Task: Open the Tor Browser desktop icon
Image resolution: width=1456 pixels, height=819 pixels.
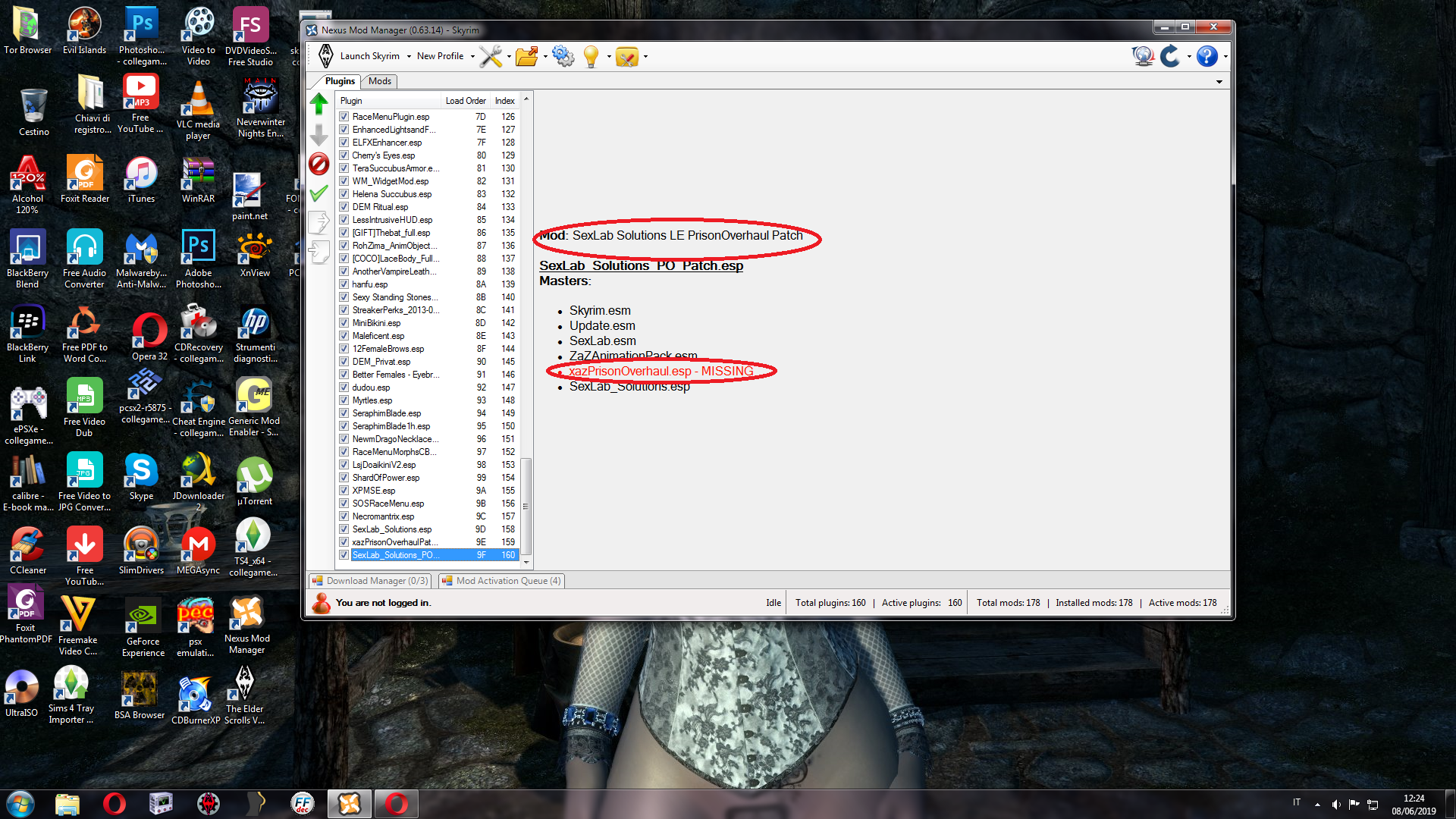Action: click(28, 31)
